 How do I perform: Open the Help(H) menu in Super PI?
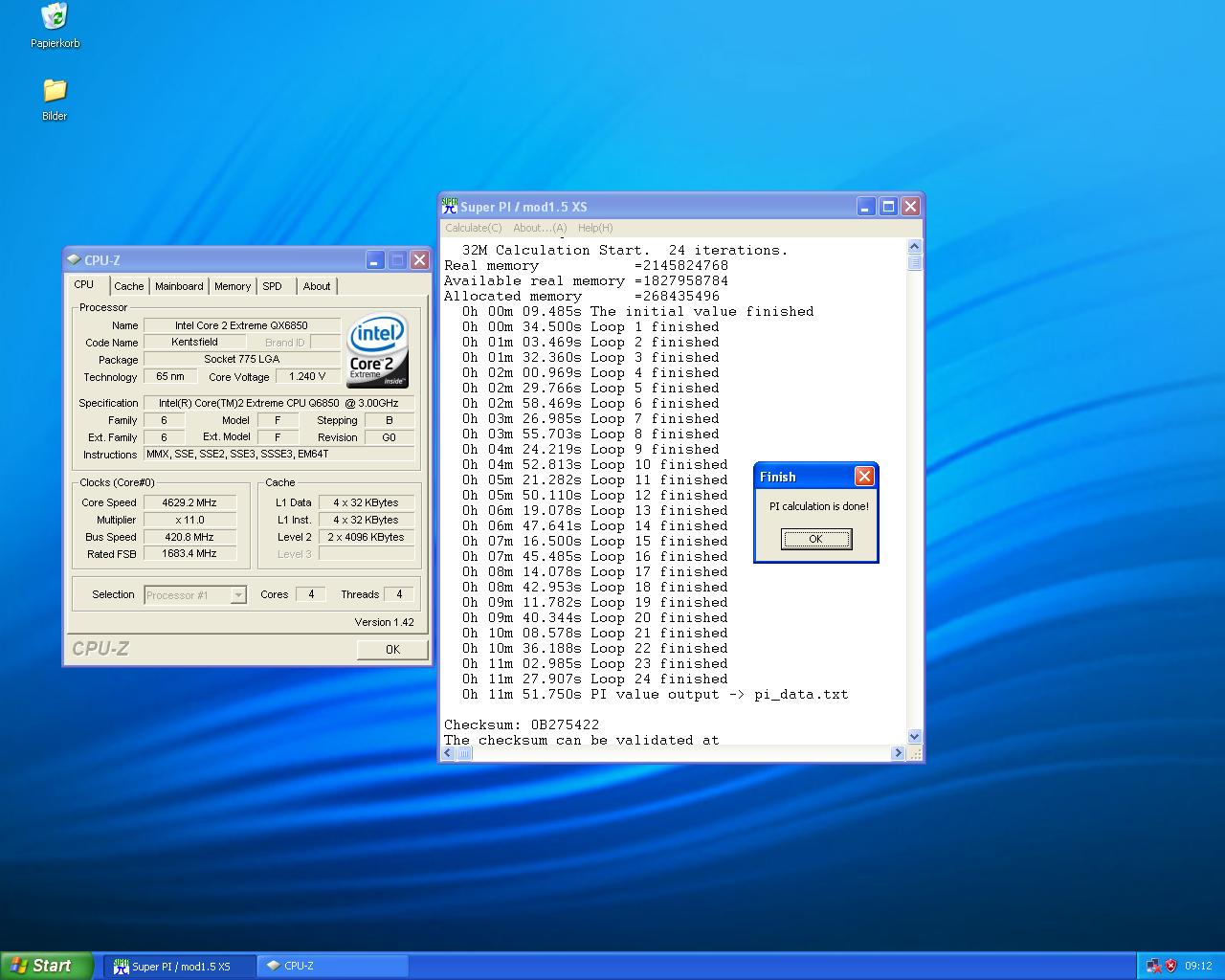point(595,228)
